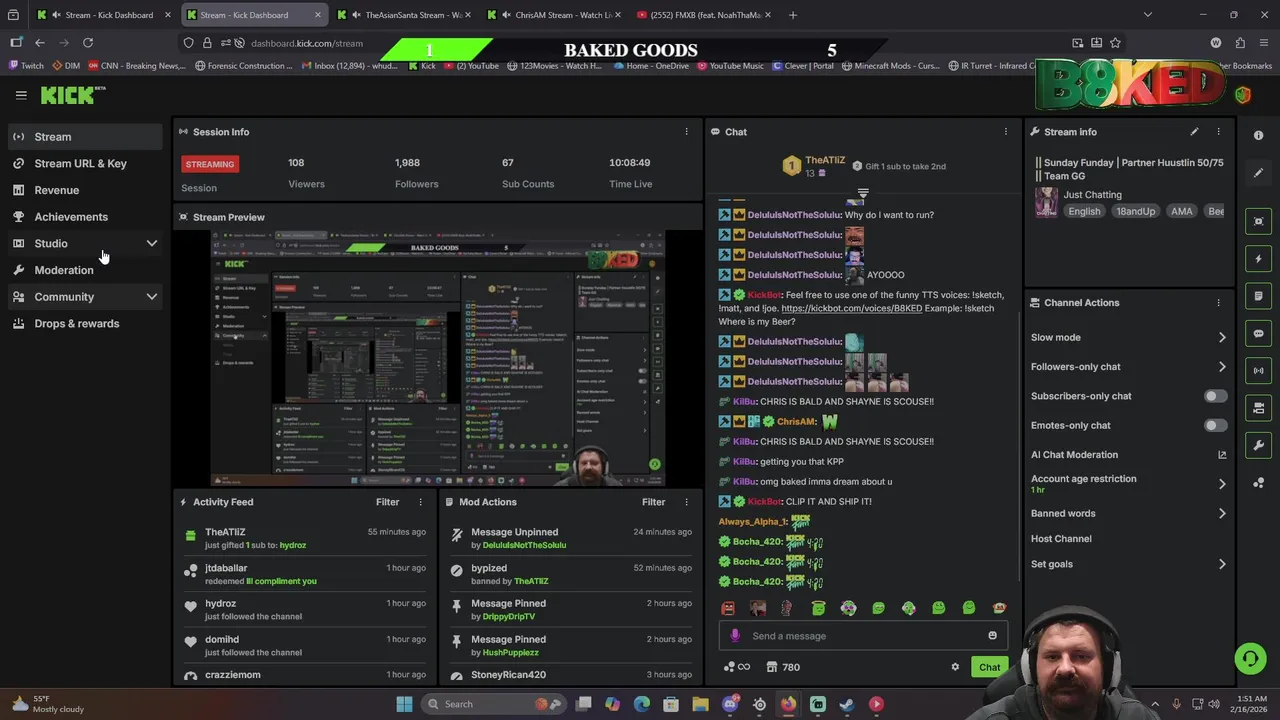1280x720 pixels.
Task: Click info icon in right sidebar
Action: (1259, 135)
